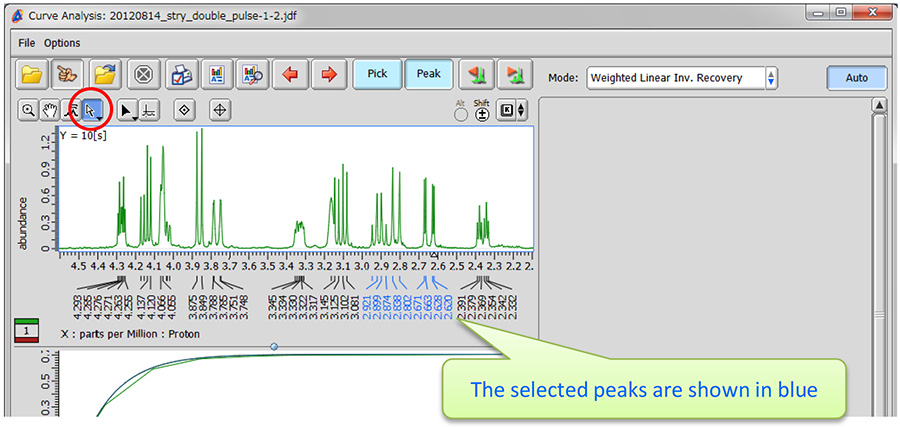Click the Peak button

click(x=428, y=75)
